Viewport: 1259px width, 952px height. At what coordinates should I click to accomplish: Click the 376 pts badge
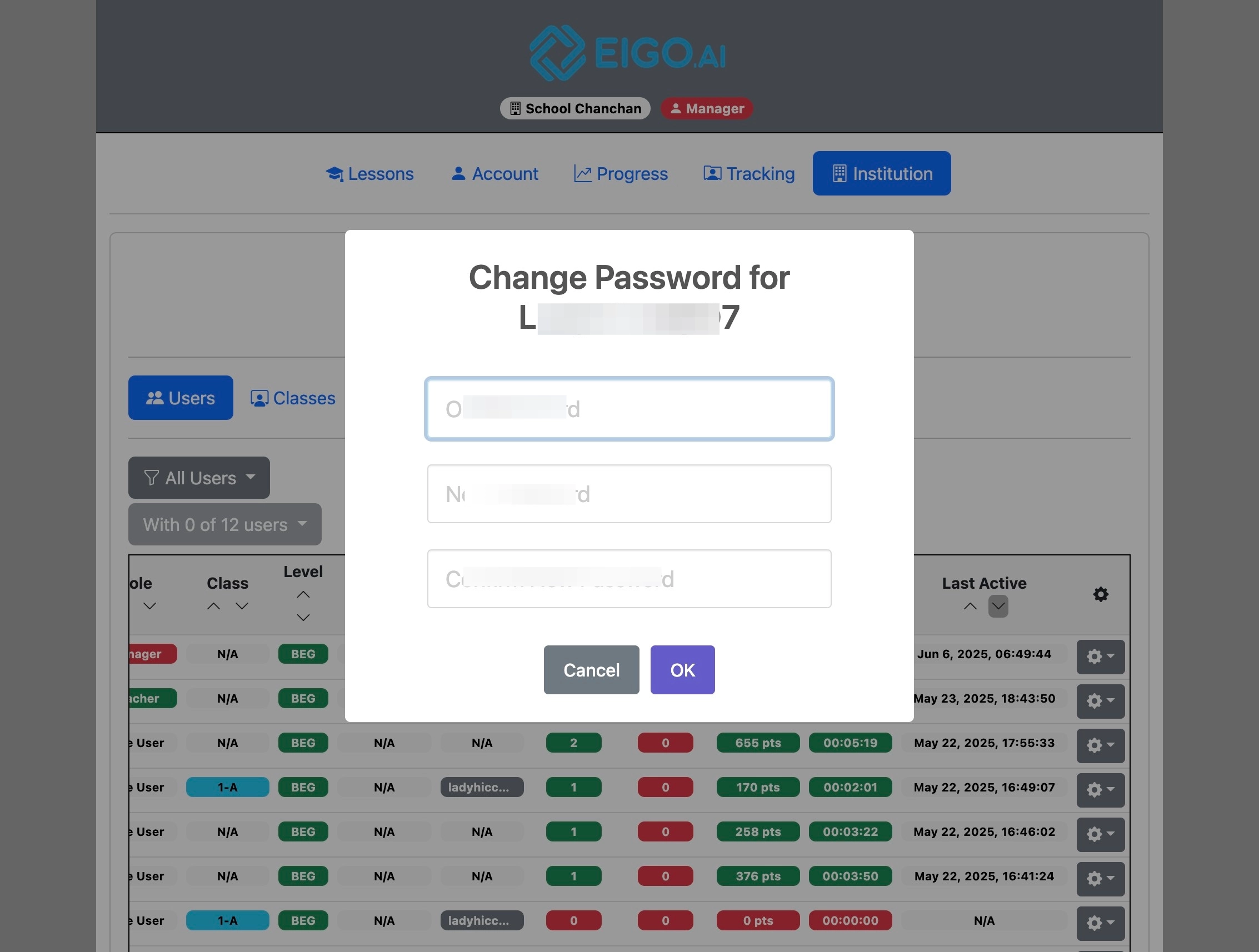click(758, 876)
